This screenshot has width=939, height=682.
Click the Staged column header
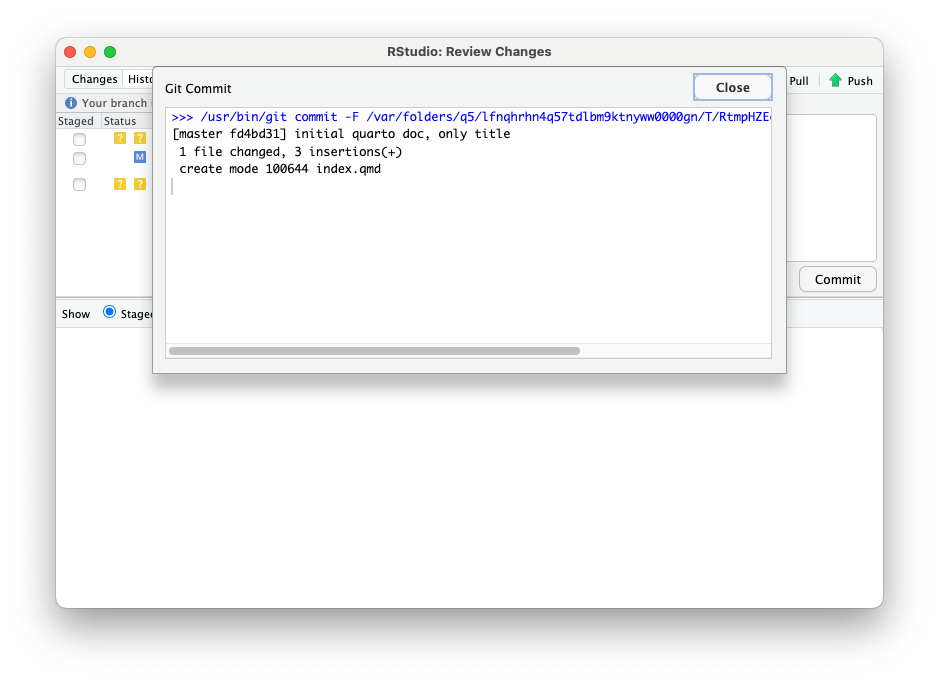[x=76, y=121]
